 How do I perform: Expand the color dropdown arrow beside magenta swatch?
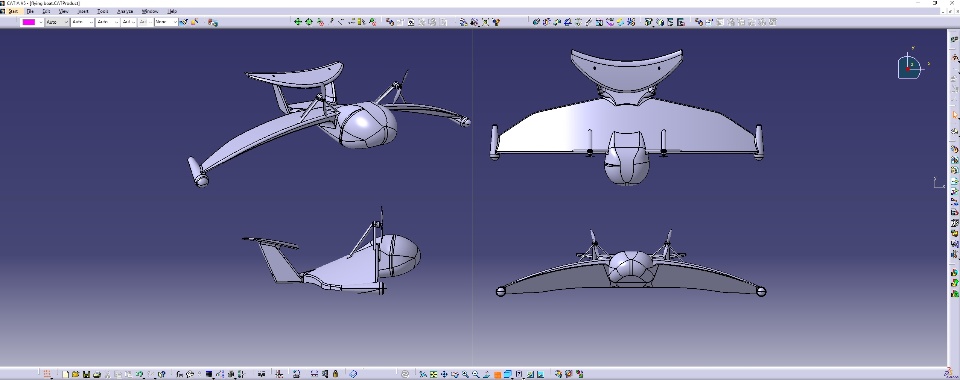pyautogui.click(x=40, y=22)
